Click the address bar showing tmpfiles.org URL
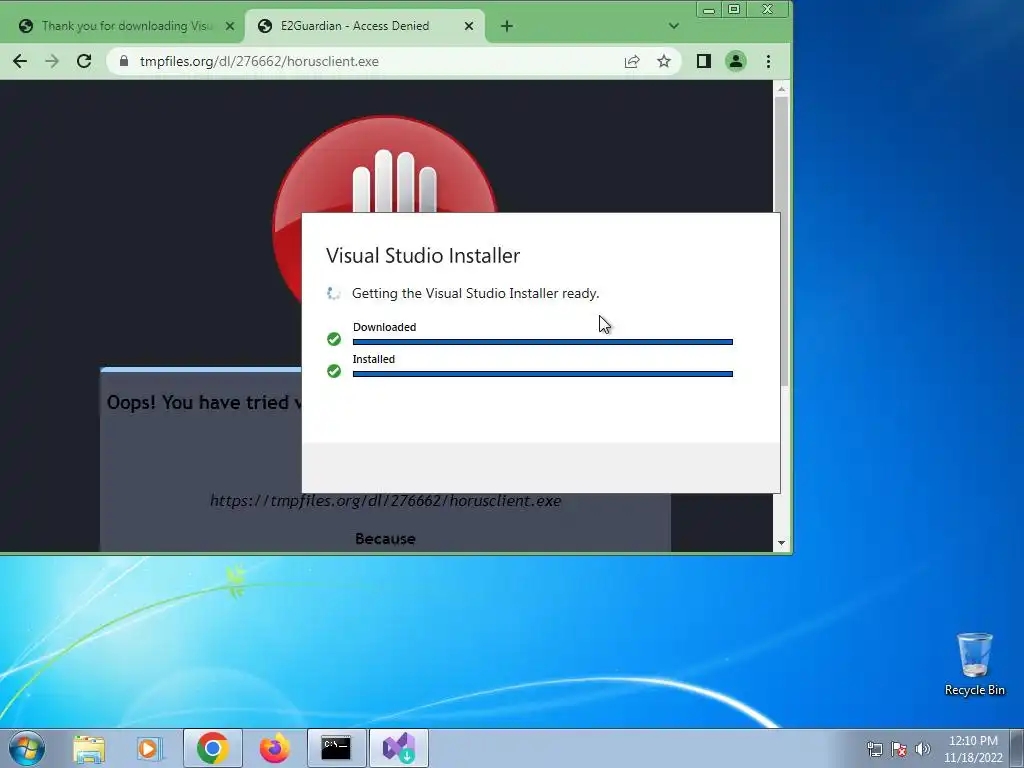1024x768 pixels. 394,61
